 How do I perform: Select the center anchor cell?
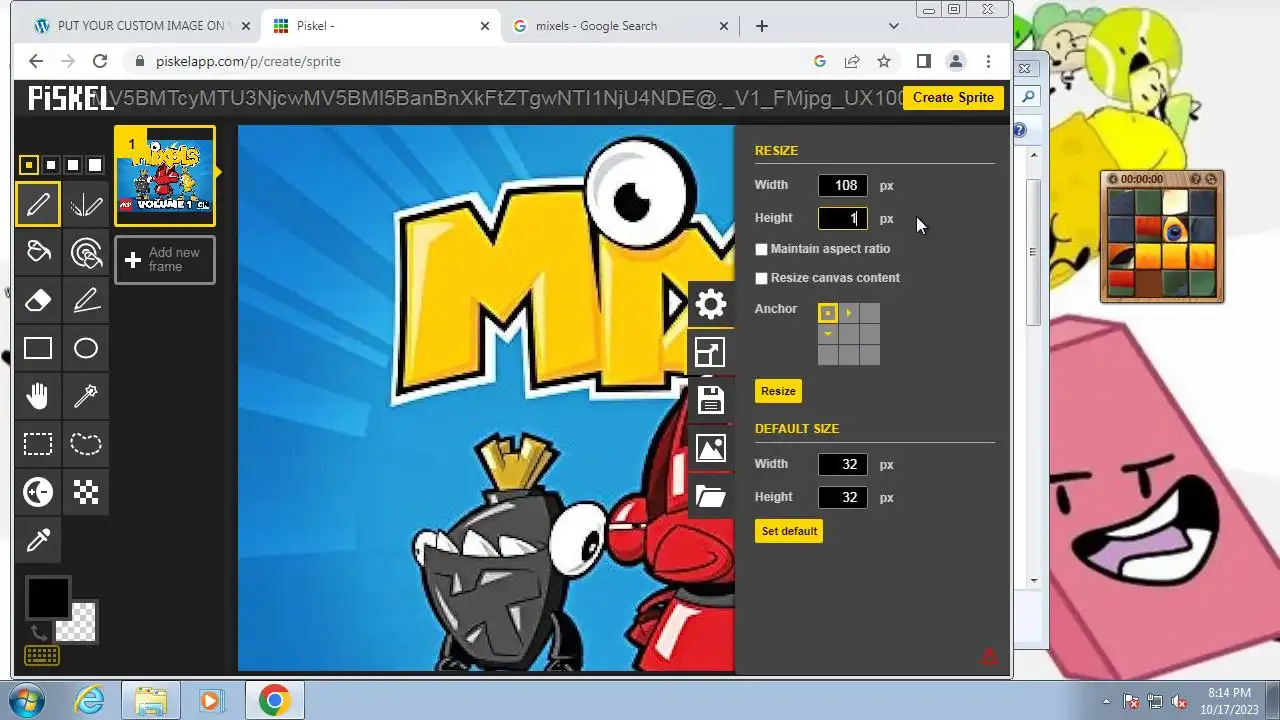click(849, 334)
